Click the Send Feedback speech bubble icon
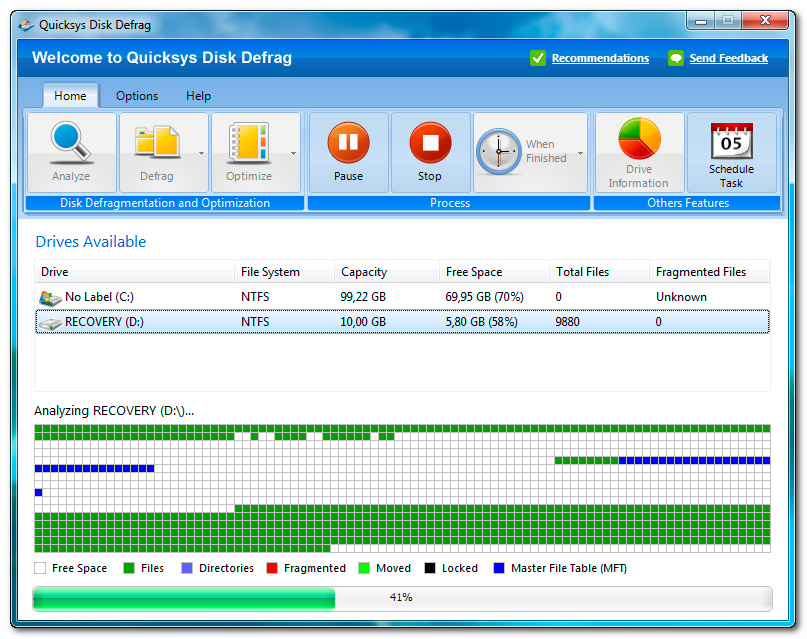 [676, 58]
